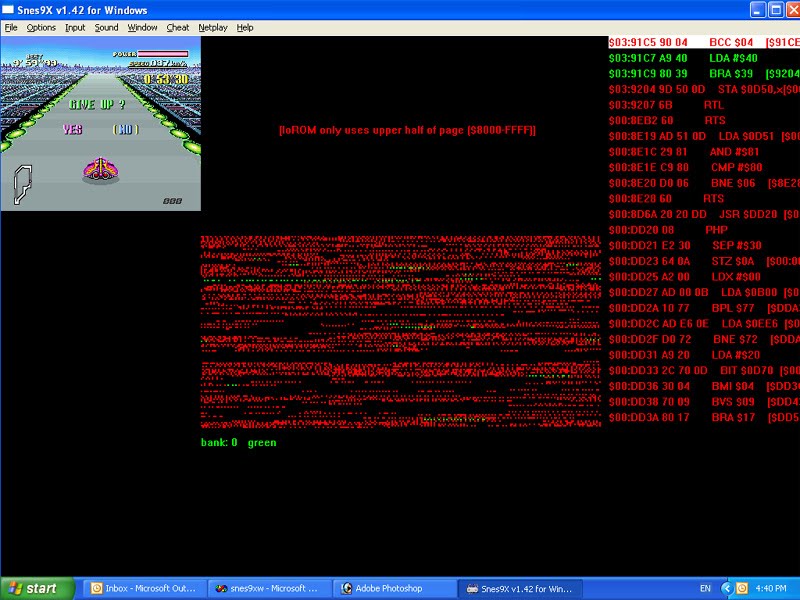The width and height of the screenshot is (800, 600).
Task: Select YES in the Give Up prompt
Action: (x=72, y=130)
